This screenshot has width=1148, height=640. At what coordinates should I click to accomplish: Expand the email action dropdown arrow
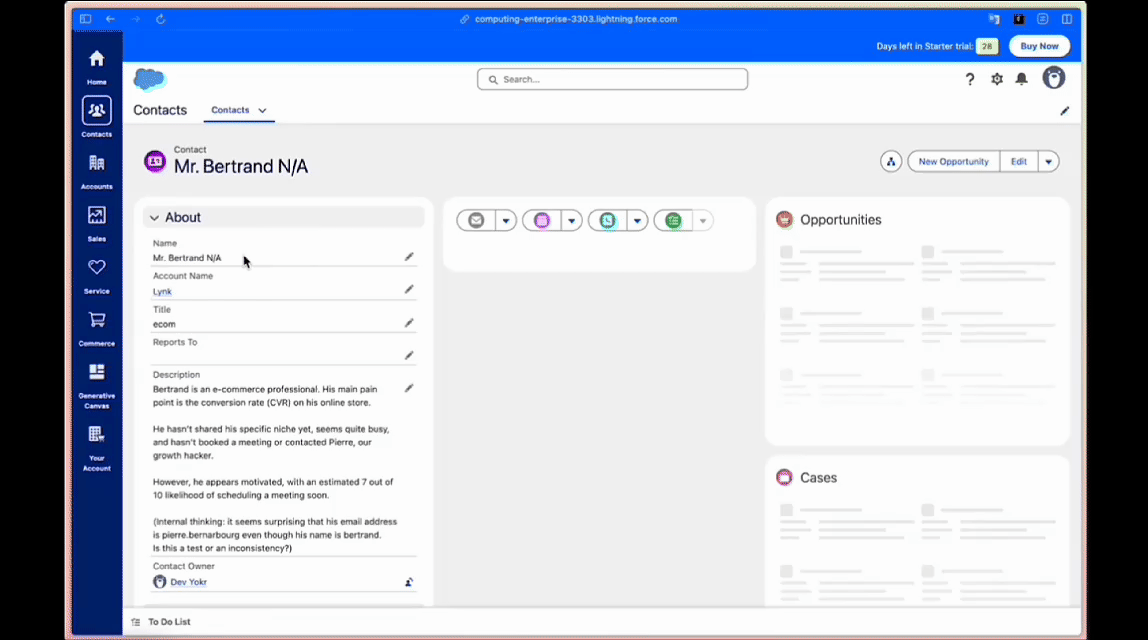[505, 220]
